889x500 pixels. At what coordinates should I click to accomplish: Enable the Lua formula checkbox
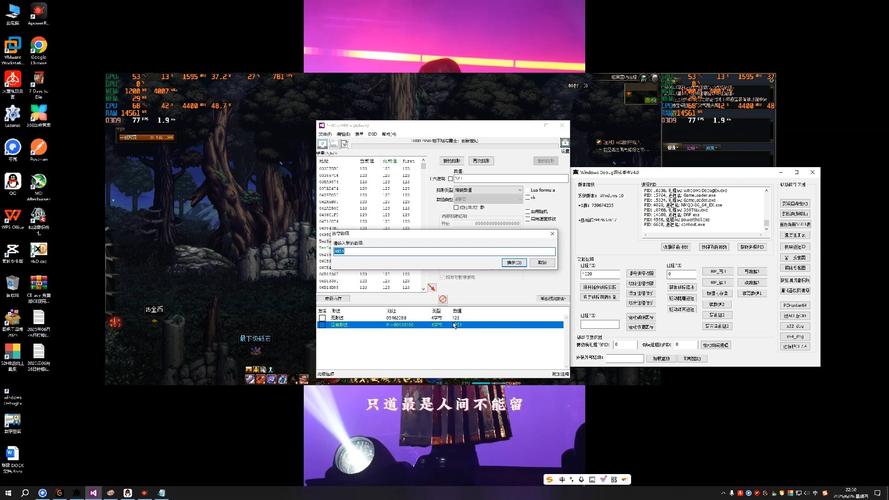pos(529,189)
